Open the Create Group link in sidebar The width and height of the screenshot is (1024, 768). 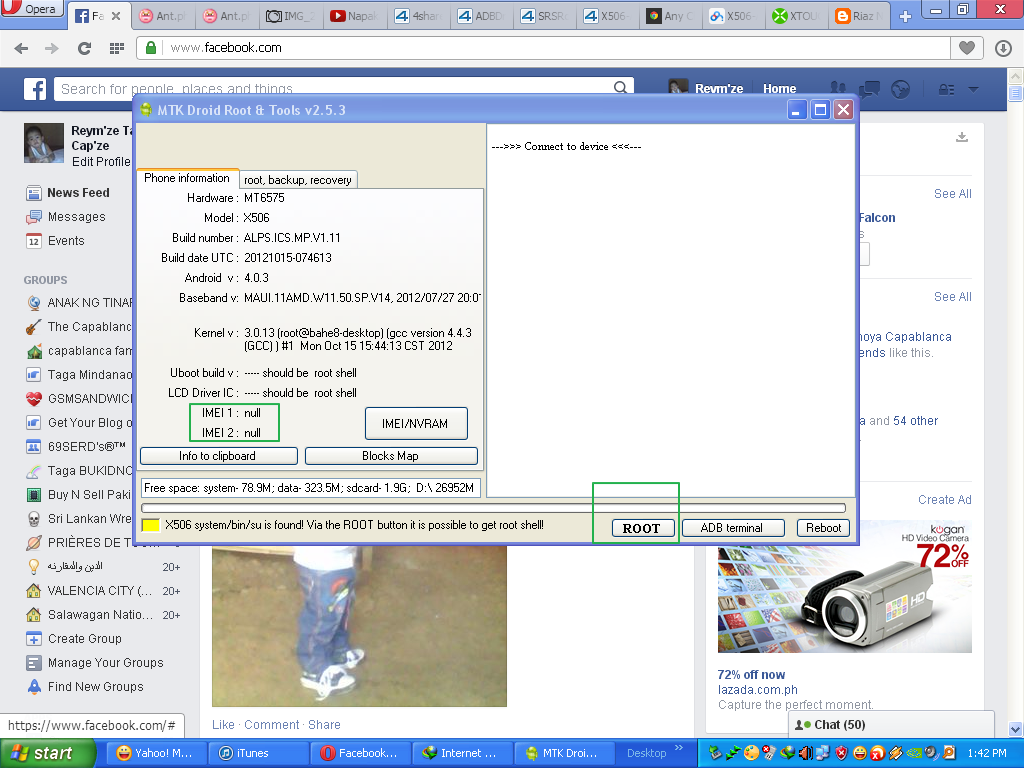pos(85,639)
